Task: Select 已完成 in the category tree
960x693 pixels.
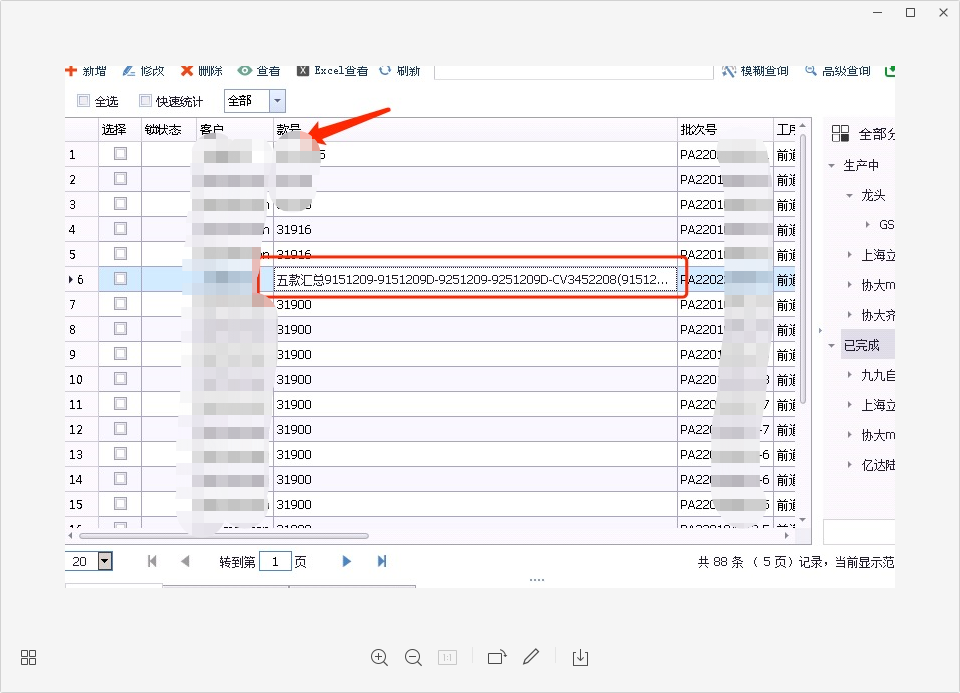Action: point(861,345)
